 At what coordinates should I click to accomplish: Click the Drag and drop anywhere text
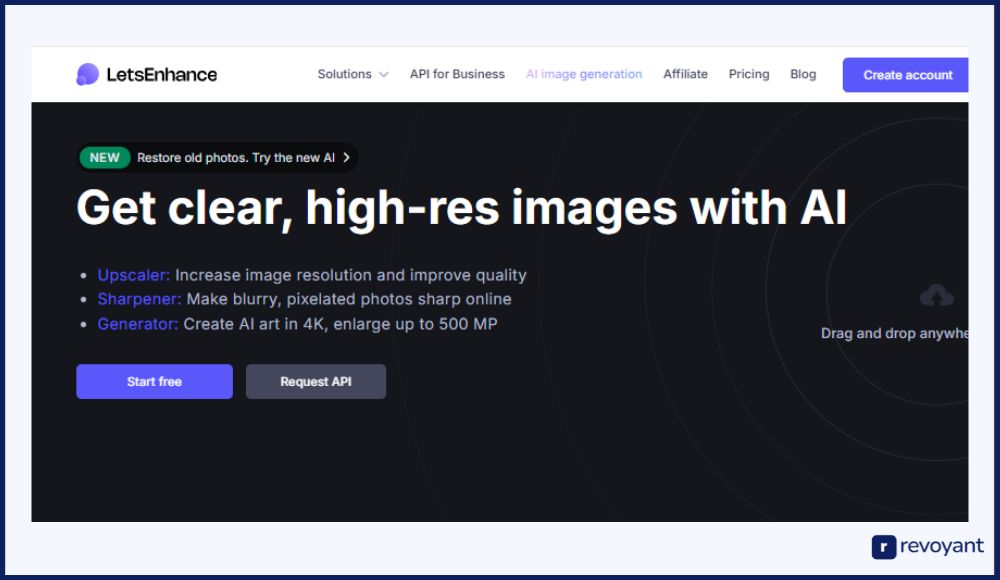894,333
